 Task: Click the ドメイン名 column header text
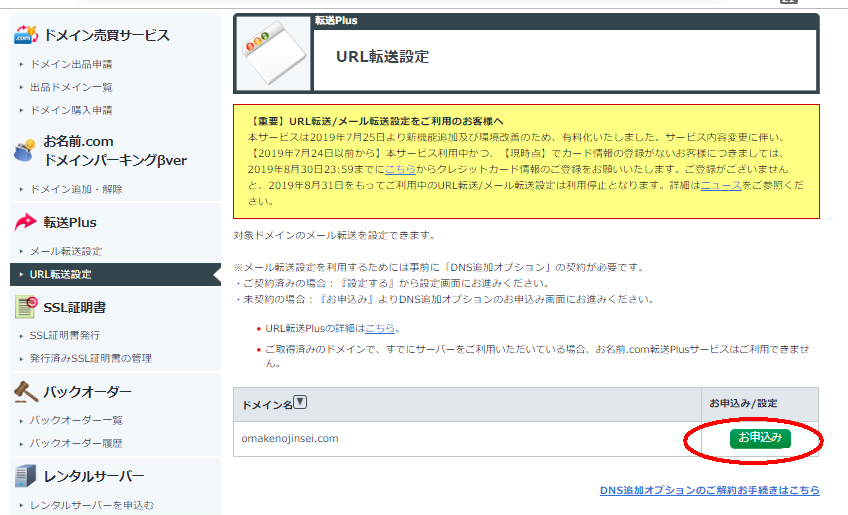point(267,405)
